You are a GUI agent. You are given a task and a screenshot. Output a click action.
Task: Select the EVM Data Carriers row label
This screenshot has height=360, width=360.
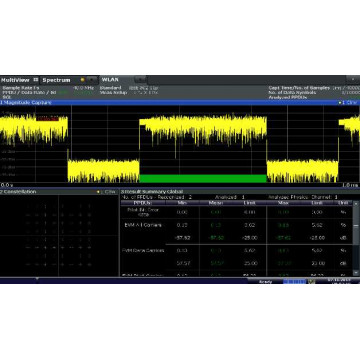[x=143, y=250]
